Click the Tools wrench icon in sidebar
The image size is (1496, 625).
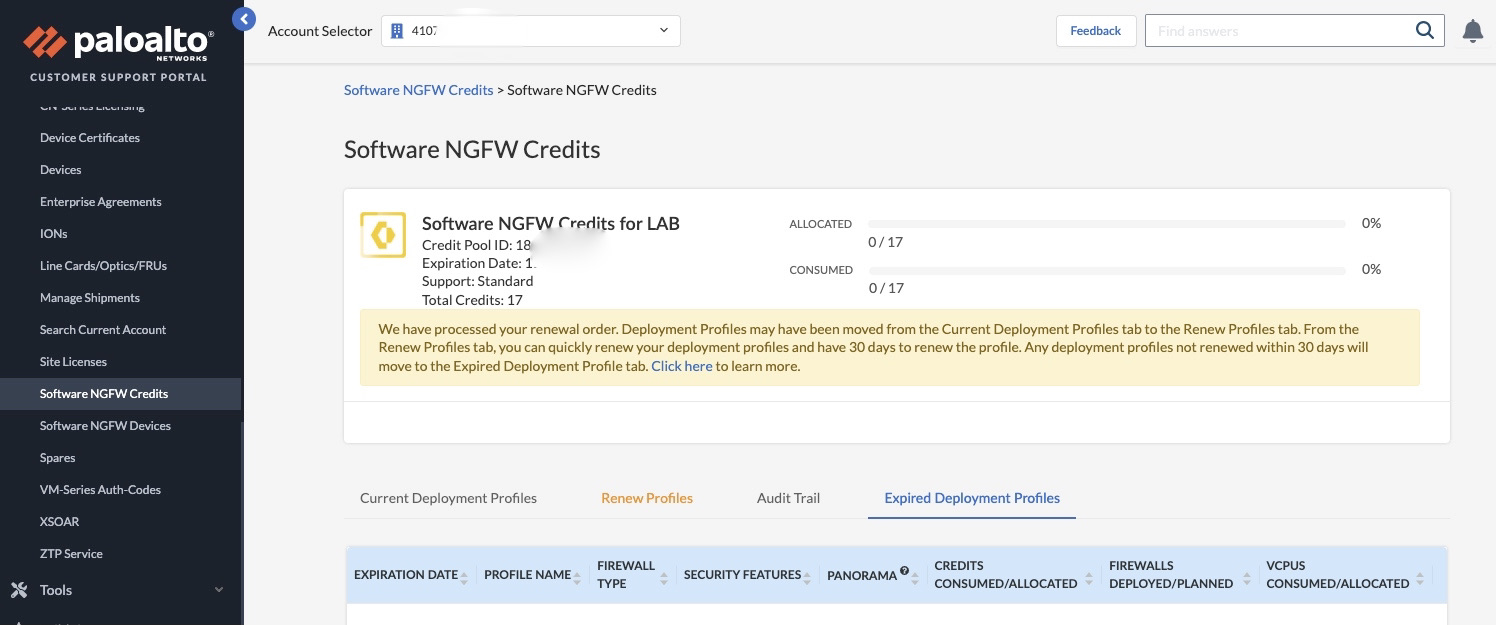pyautogui.click(x=18, y=590)
